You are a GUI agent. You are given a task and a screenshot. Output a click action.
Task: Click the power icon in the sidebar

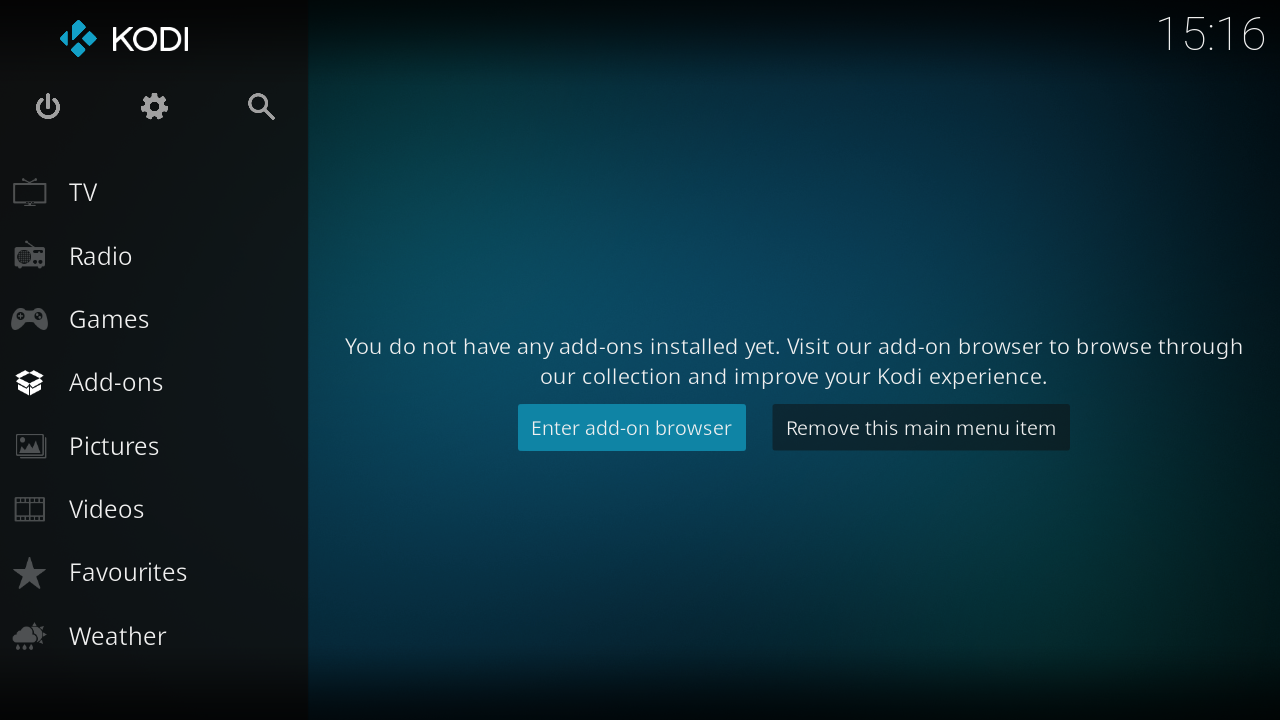point(48,107)
